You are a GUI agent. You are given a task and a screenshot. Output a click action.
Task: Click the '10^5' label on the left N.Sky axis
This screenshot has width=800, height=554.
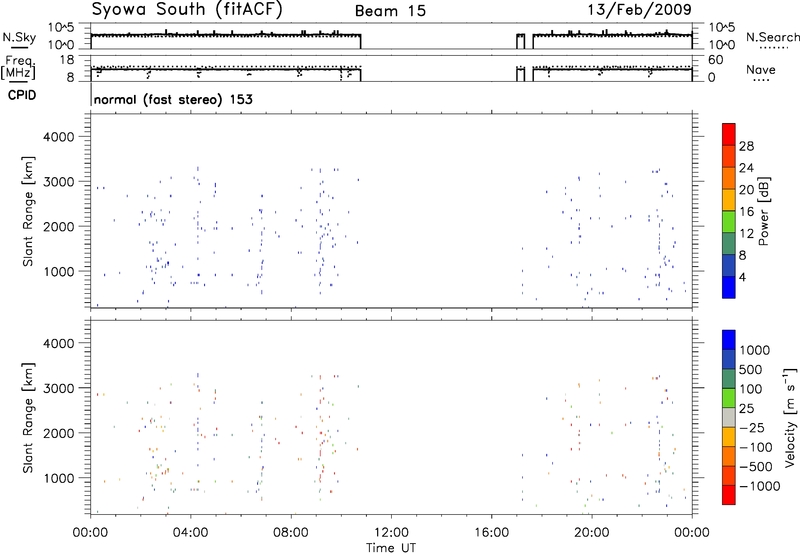(x=61, y=27)
